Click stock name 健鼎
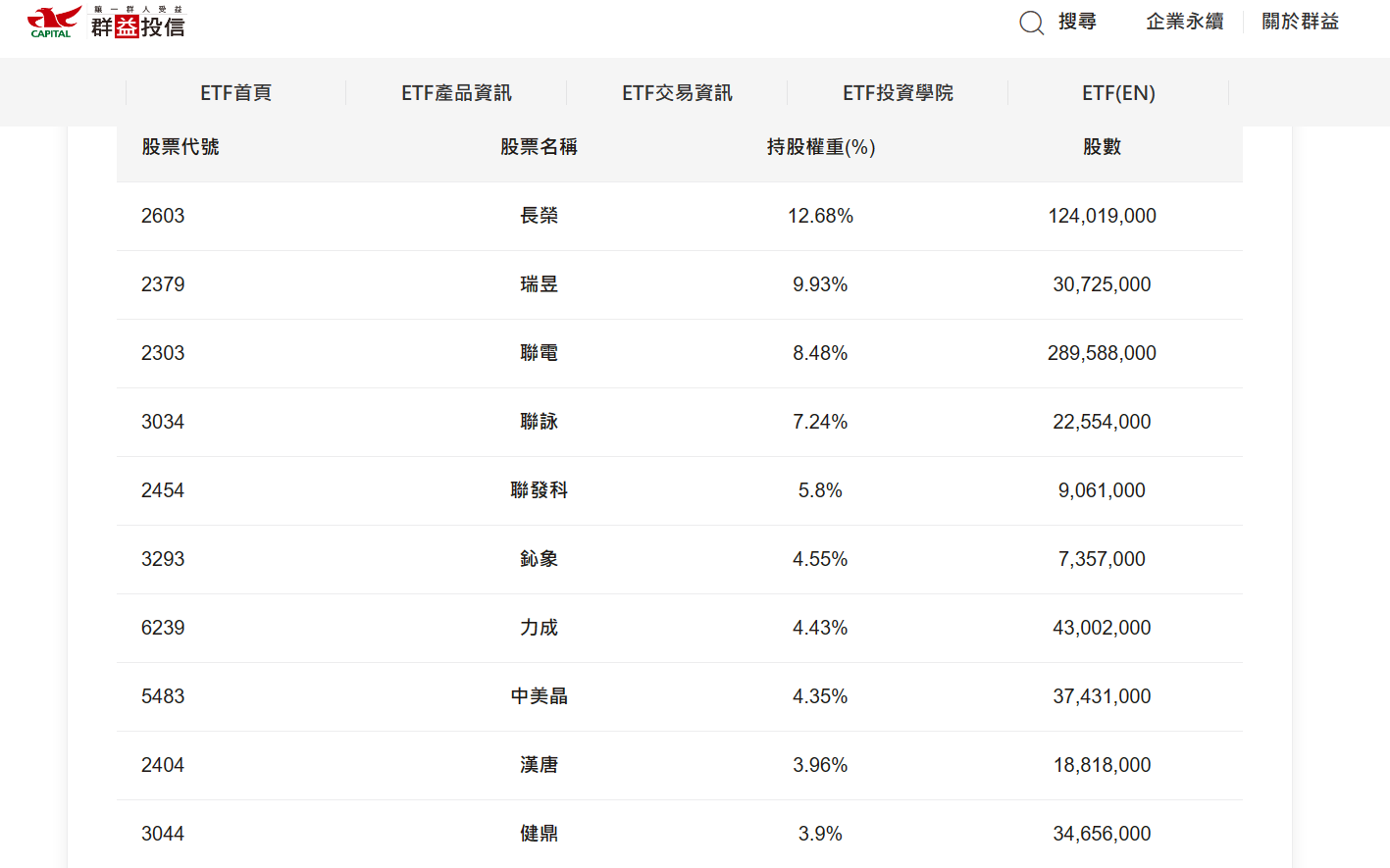This screenshot has width=1390, height=868. (x=539, y=834)
